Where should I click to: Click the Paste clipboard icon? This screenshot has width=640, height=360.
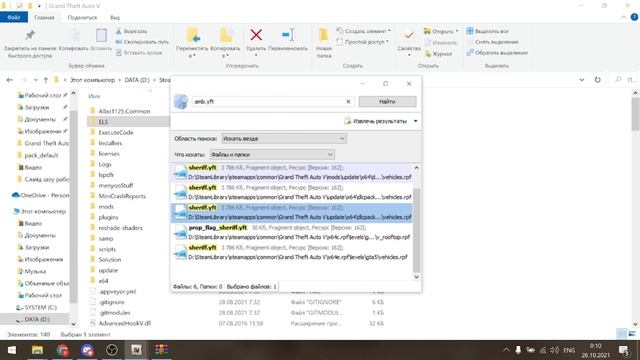tap(101, 36)
